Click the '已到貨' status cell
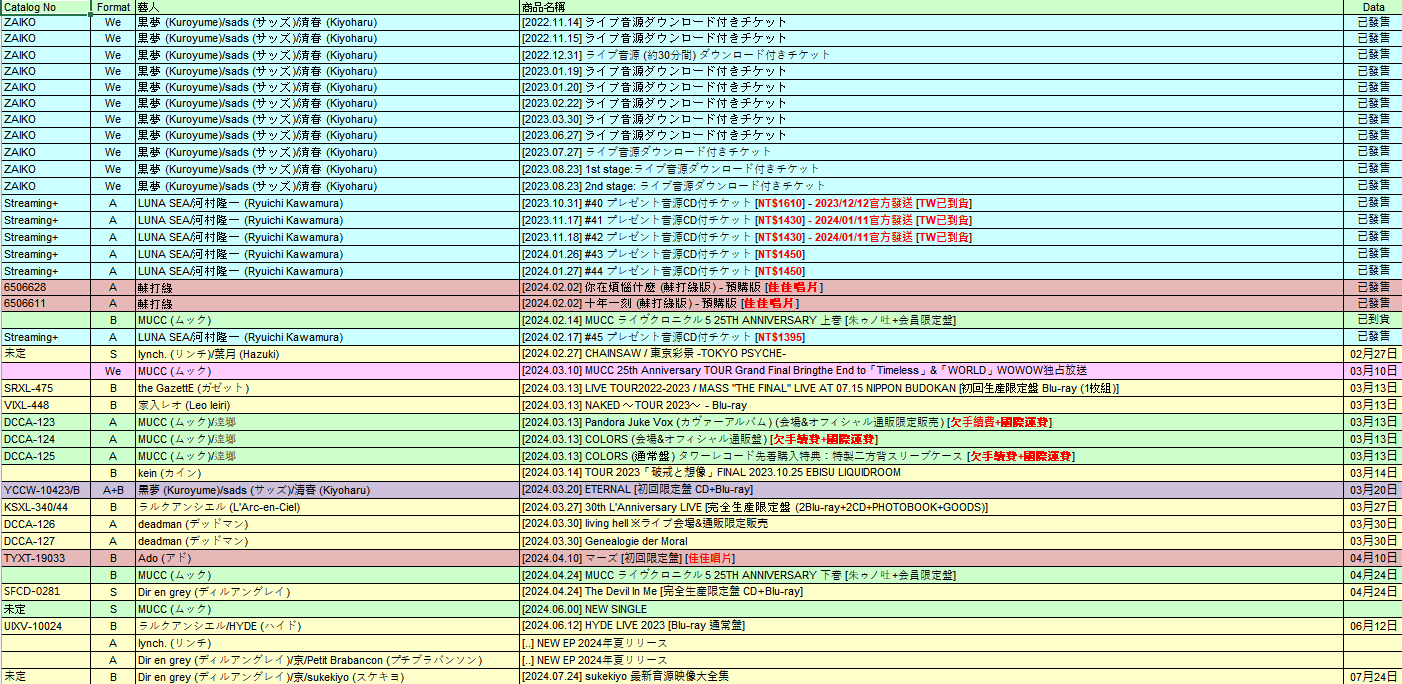This screenshot has height=684, width=1402. pyautogui.click(x=1373, y=319)
